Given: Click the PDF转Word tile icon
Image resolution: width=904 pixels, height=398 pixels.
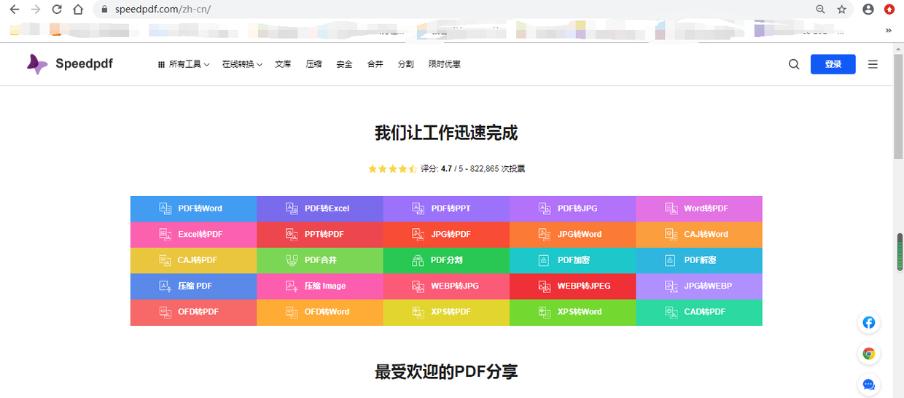Looking at the screenshot, I should [x=165, y=208].
